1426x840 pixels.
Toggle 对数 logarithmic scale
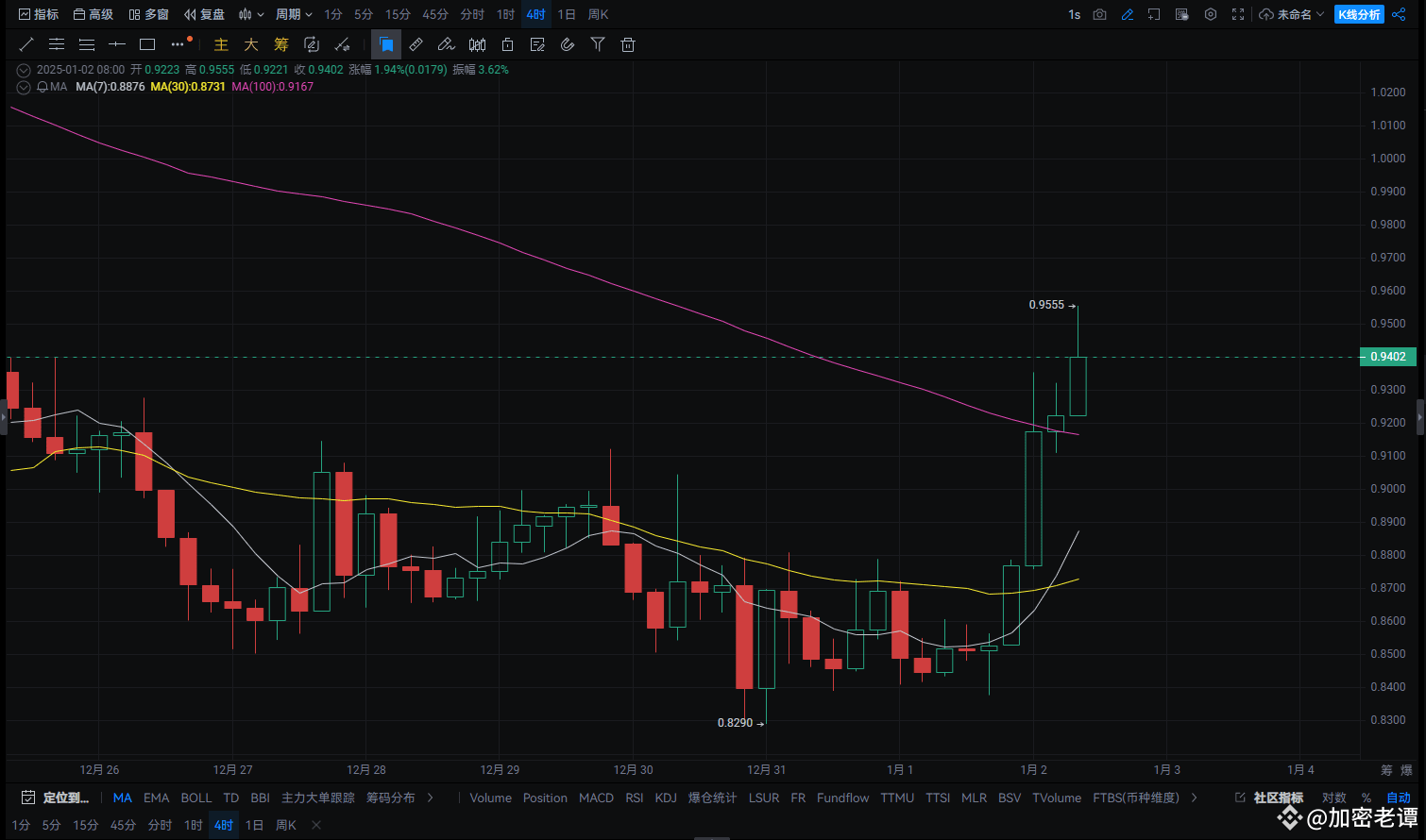click(x=1334, y=798)
